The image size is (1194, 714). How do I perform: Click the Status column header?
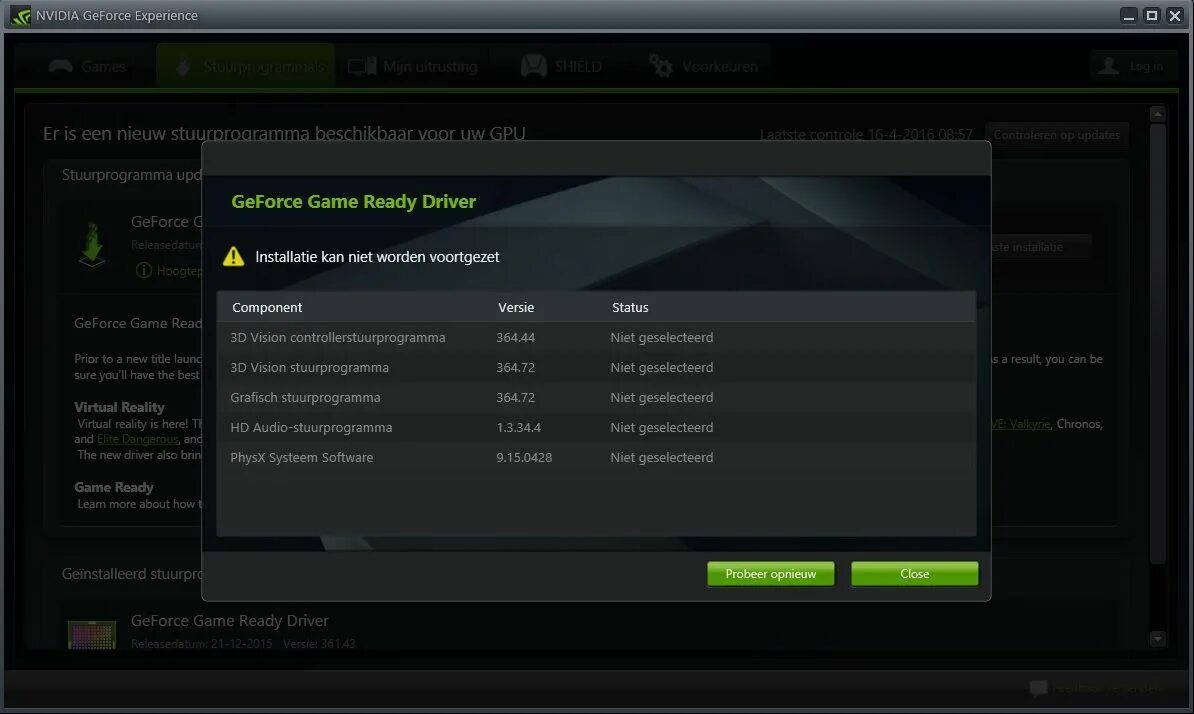click(x=630, y=308)
